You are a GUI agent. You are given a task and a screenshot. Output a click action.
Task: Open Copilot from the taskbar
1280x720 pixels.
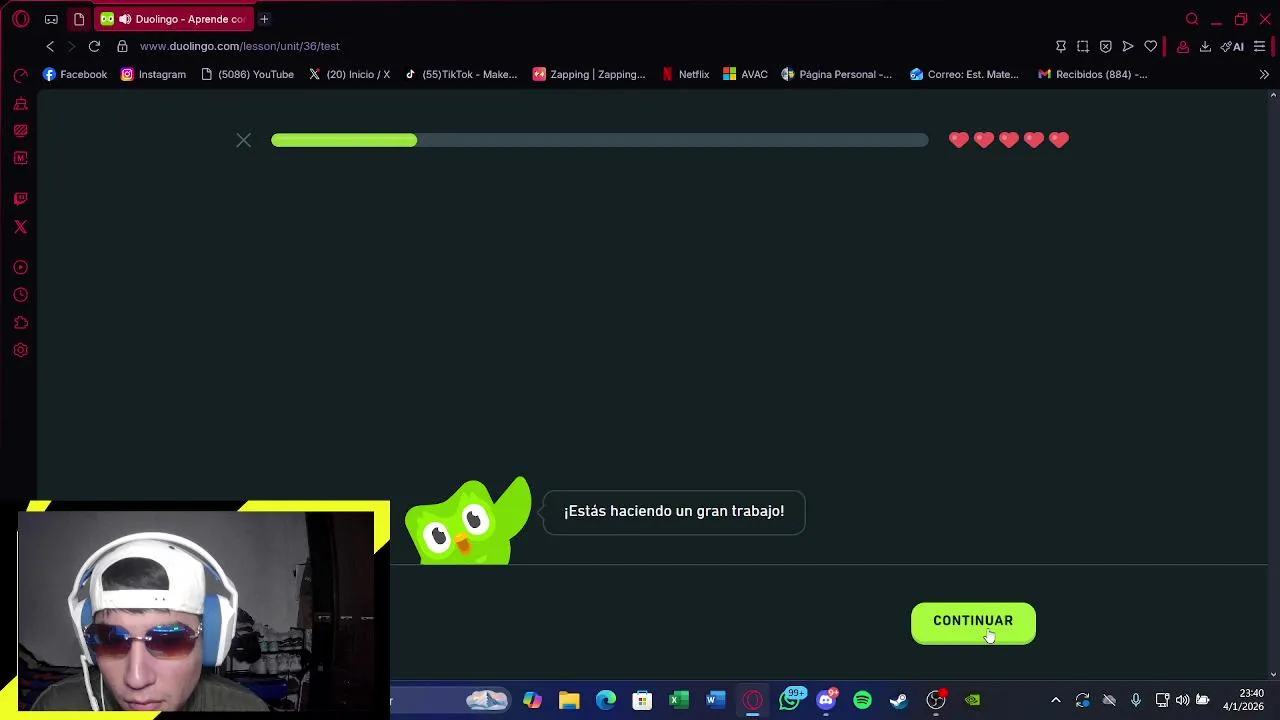coord(532,700)
